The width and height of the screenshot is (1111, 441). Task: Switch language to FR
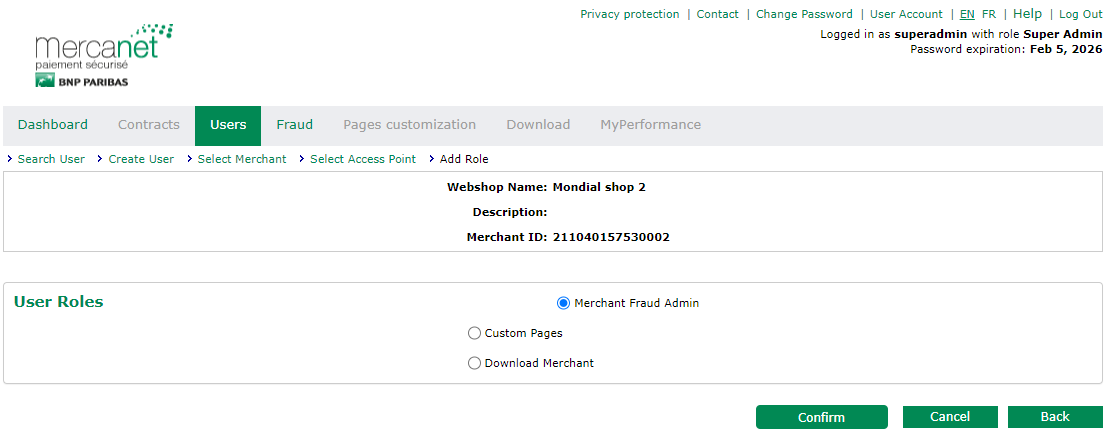988,14
